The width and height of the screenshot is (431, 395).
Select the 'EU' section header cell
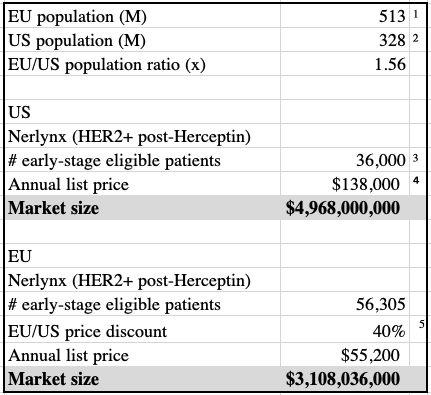pos(143,256)
